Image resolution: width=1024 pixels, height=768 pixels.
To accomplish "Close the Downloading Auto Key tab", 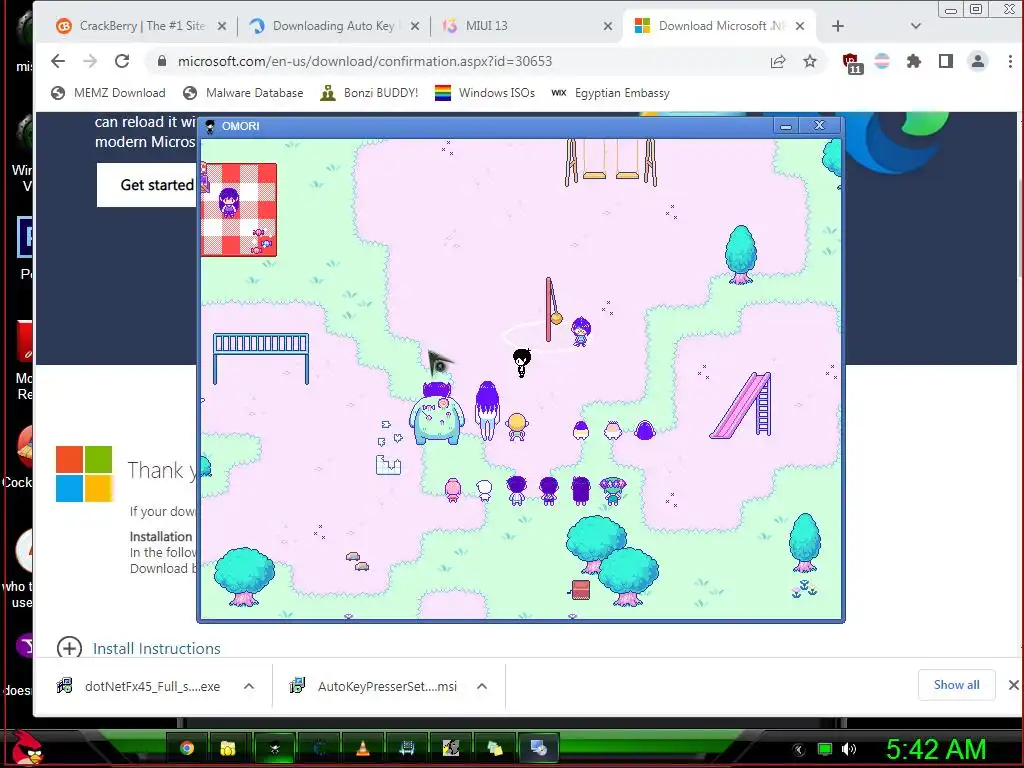I will (415, 26).
